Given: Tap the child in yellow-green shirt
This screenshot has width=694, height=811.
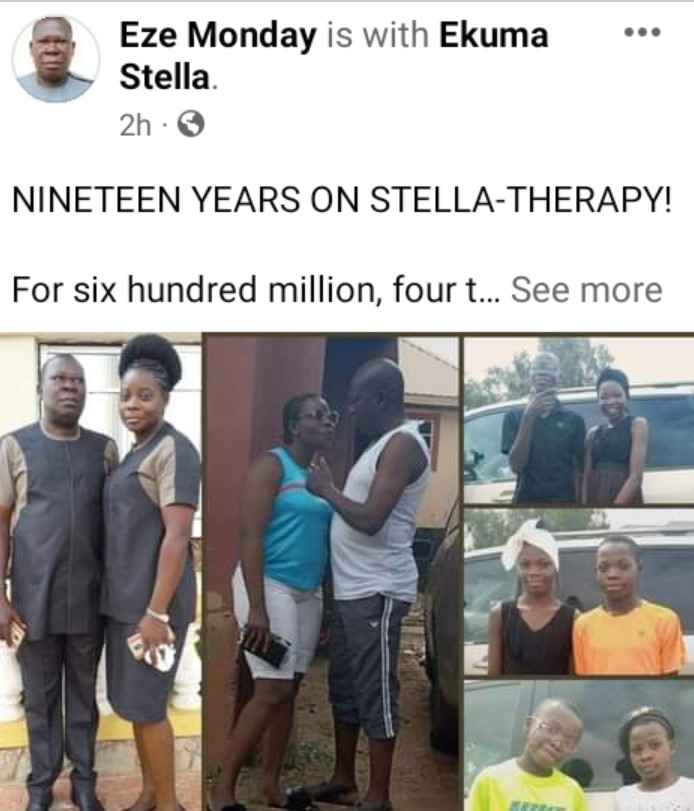Looking at the screenshot, I should pos(533,755).
